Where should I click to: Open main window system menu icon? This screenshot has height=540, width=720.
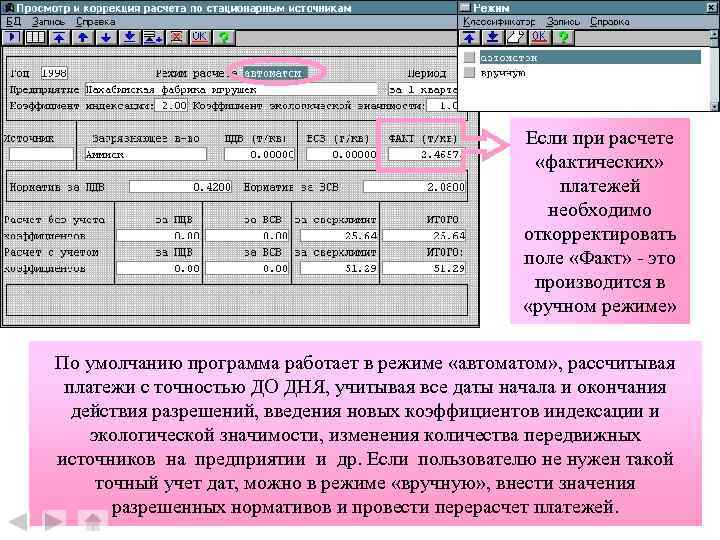pos(7,8)
